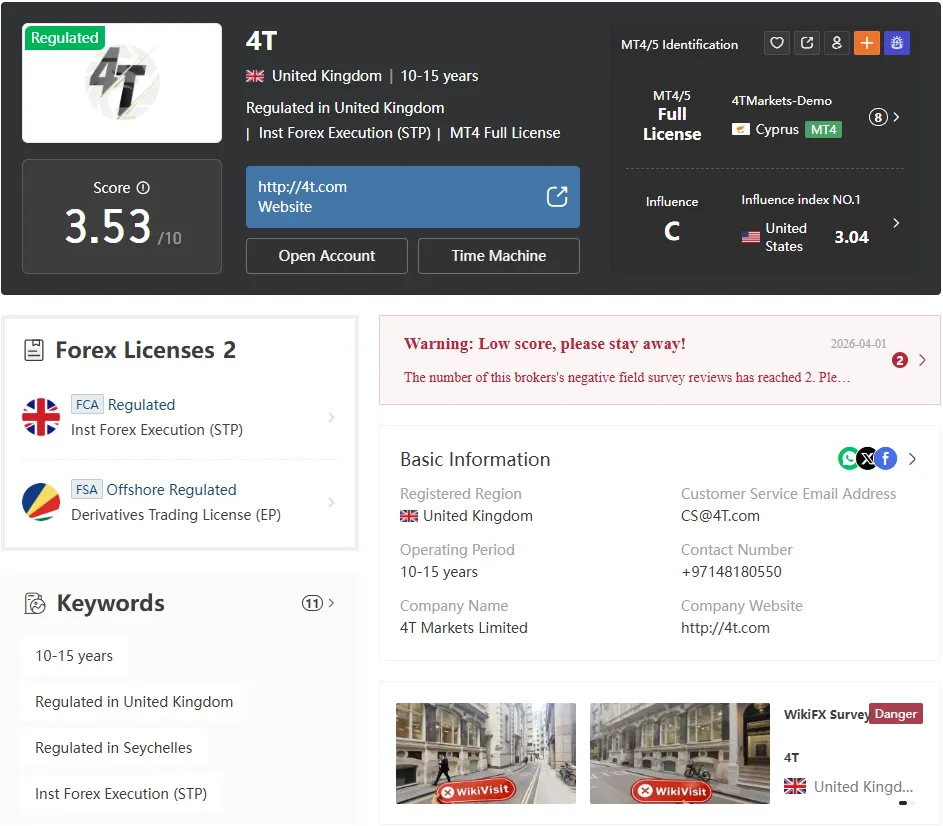Select the Regulated in United Kingdom keyword
The height and width of the screenshot is (826, 943).
[x=134, y=701]
